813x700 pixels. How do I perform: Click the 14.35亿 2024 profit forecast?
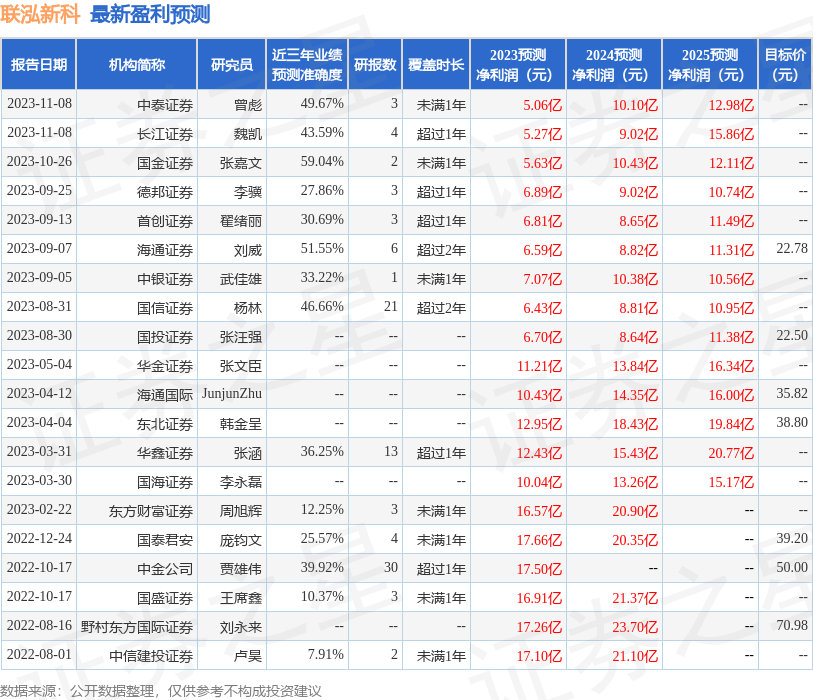click(x=635, y=396)
